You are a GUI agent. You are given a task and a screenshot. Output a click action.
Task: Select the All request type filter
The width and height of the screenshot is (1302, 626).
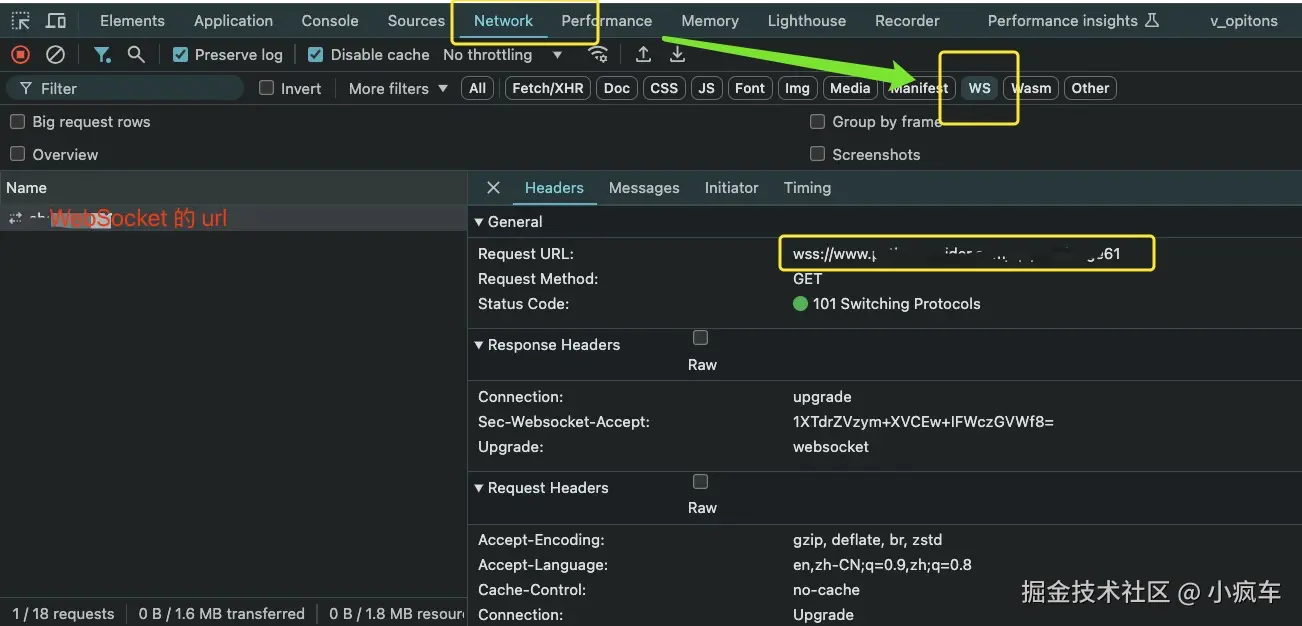[478, 88]
